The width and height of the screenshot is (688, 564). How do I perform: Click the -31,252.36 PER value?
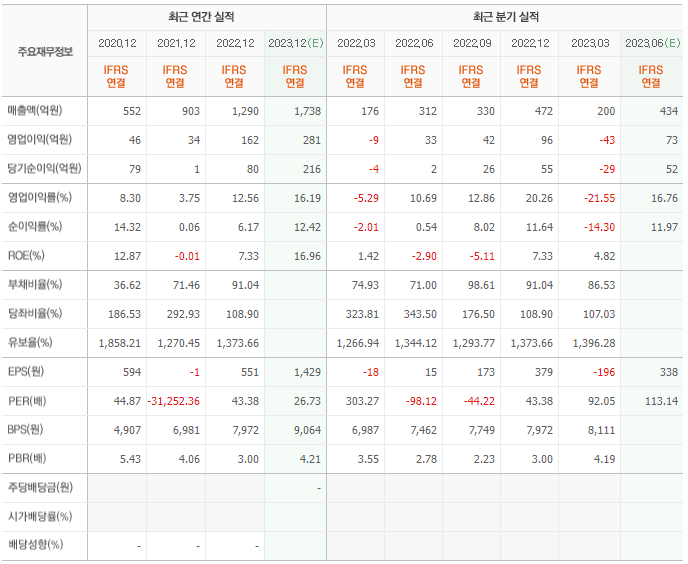[173, 401]
